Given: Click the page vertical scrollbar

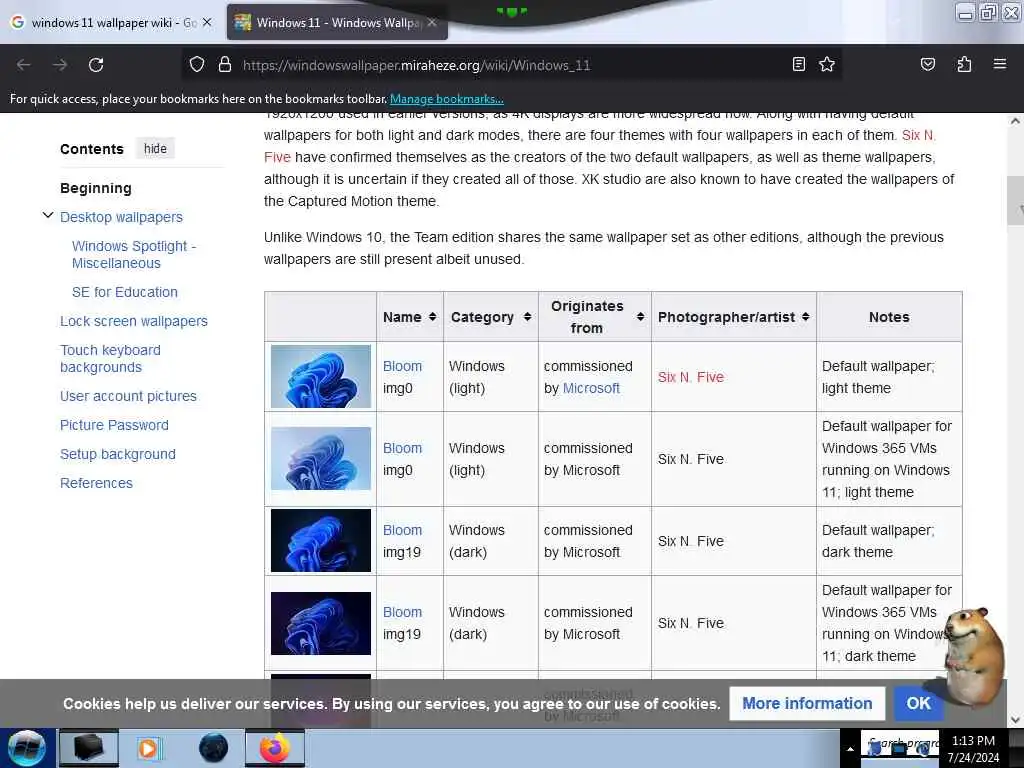Looking at the screenshot, I should [1015, 200].
